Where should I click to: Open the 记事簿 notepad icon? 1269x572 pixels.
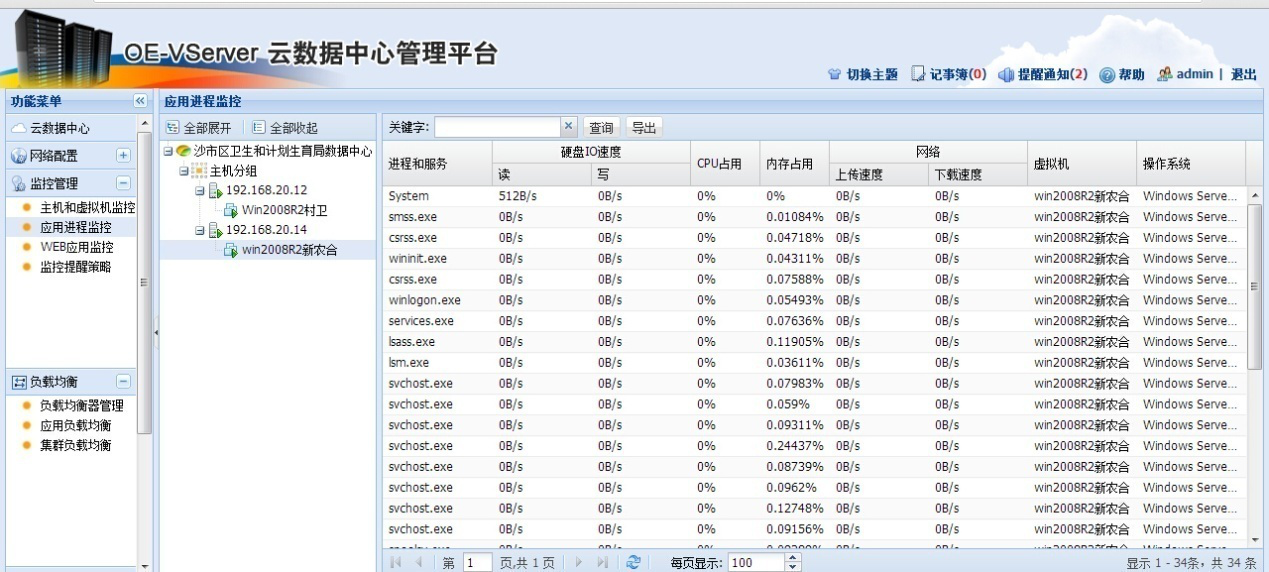(918, 75)
